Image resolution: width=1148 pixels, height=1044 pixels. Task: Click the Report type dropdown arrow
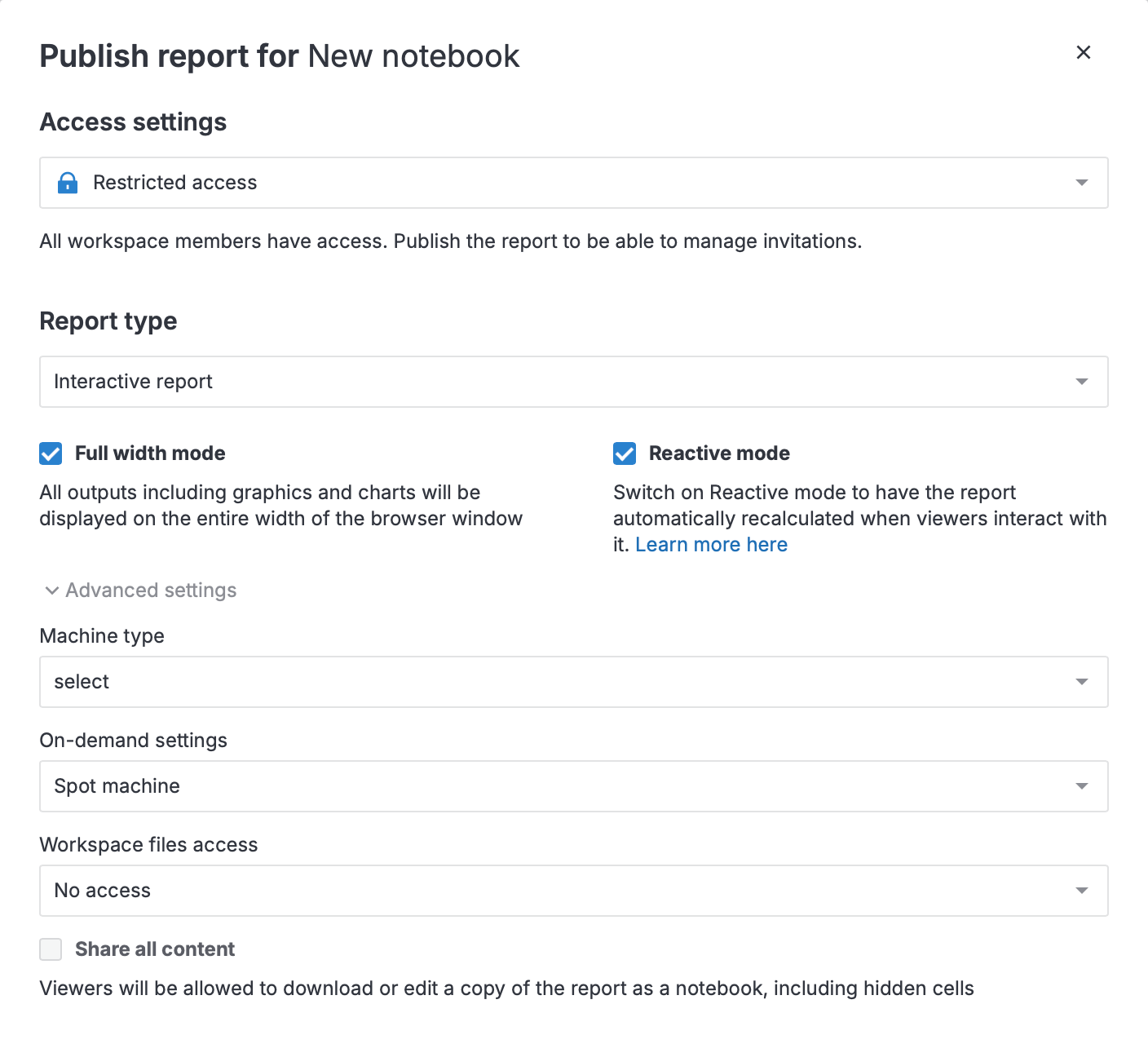coord(1081,382)
